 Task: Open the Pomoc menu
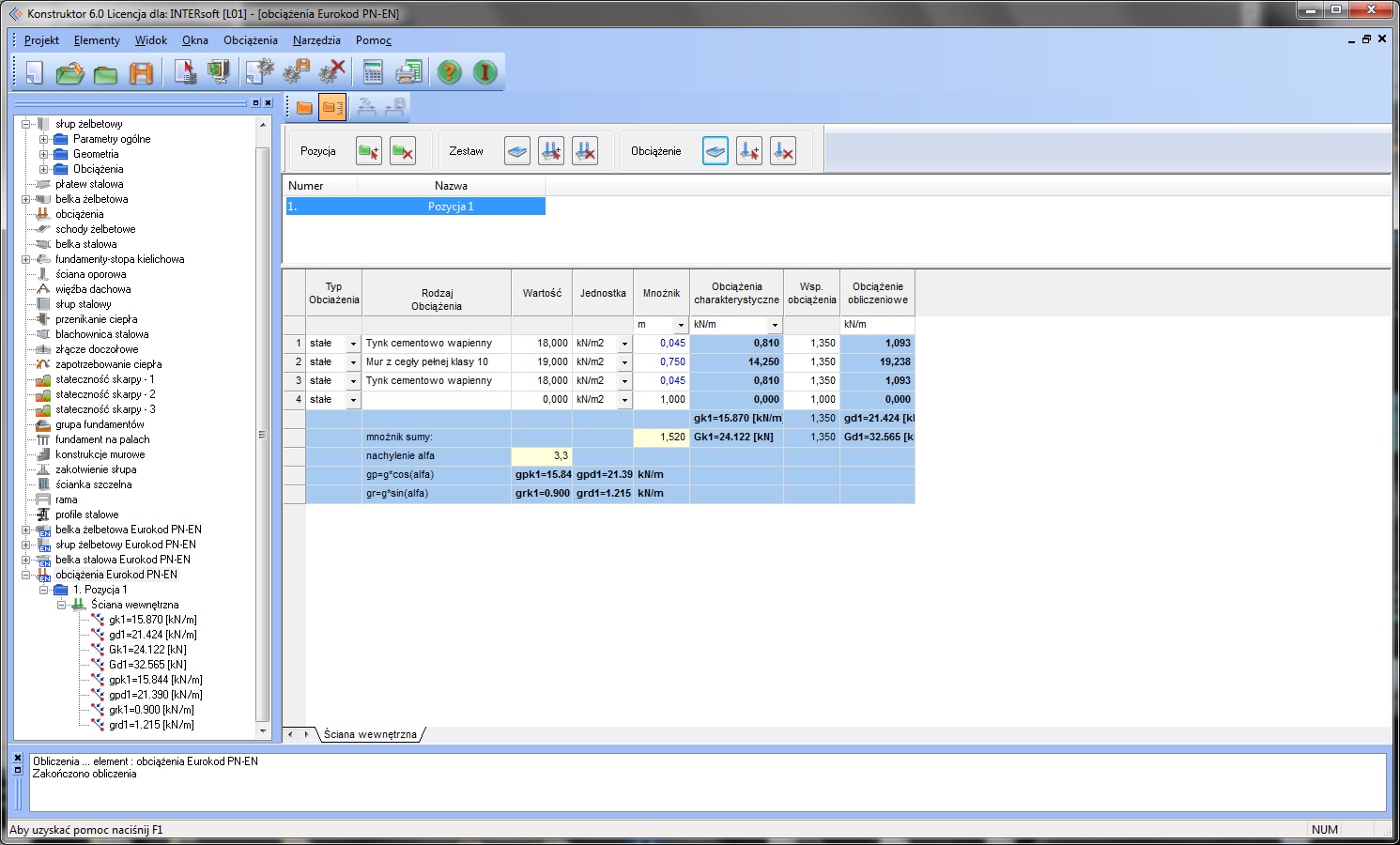[374, 40]
